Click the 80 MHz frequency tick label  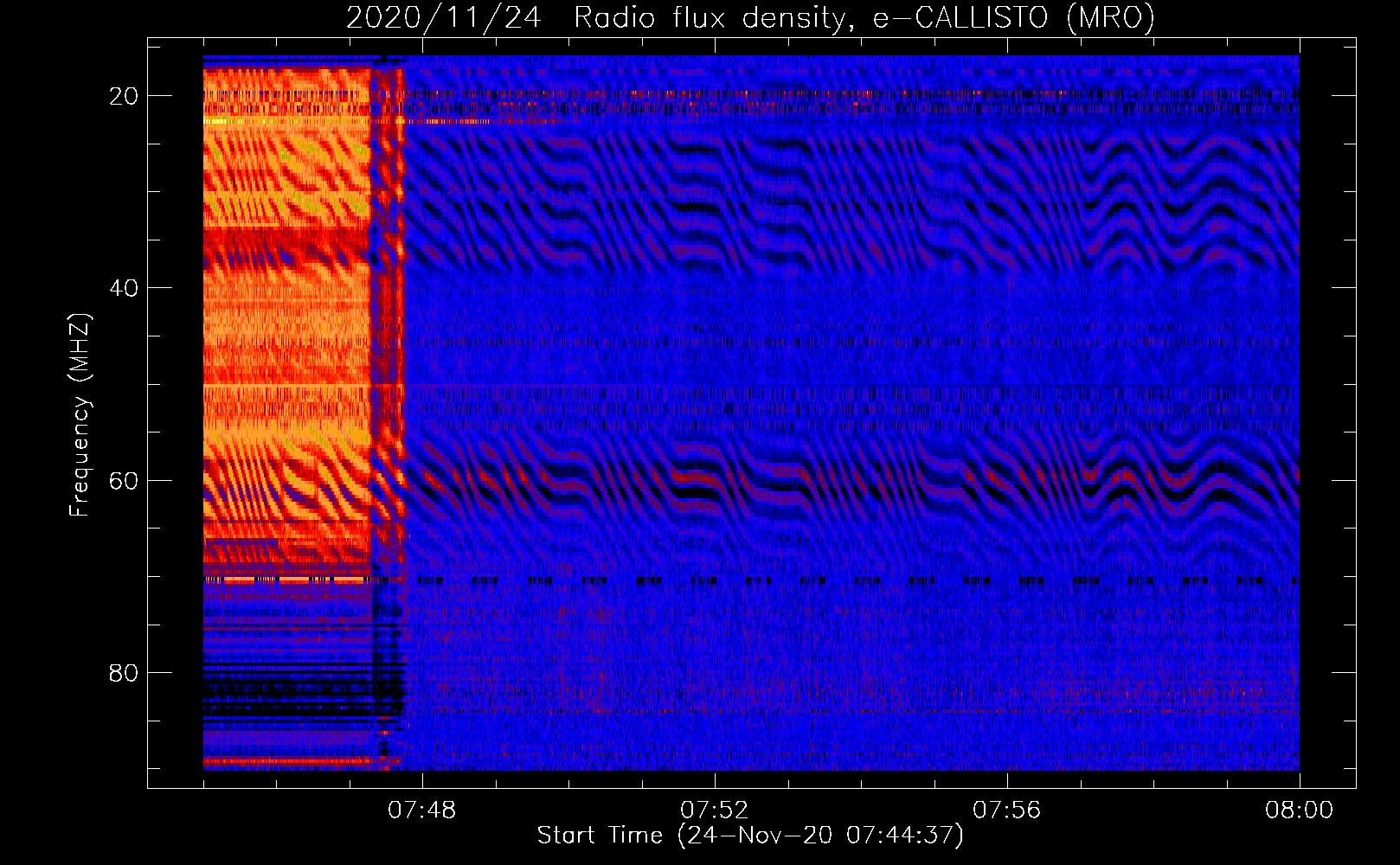point(124,672)
